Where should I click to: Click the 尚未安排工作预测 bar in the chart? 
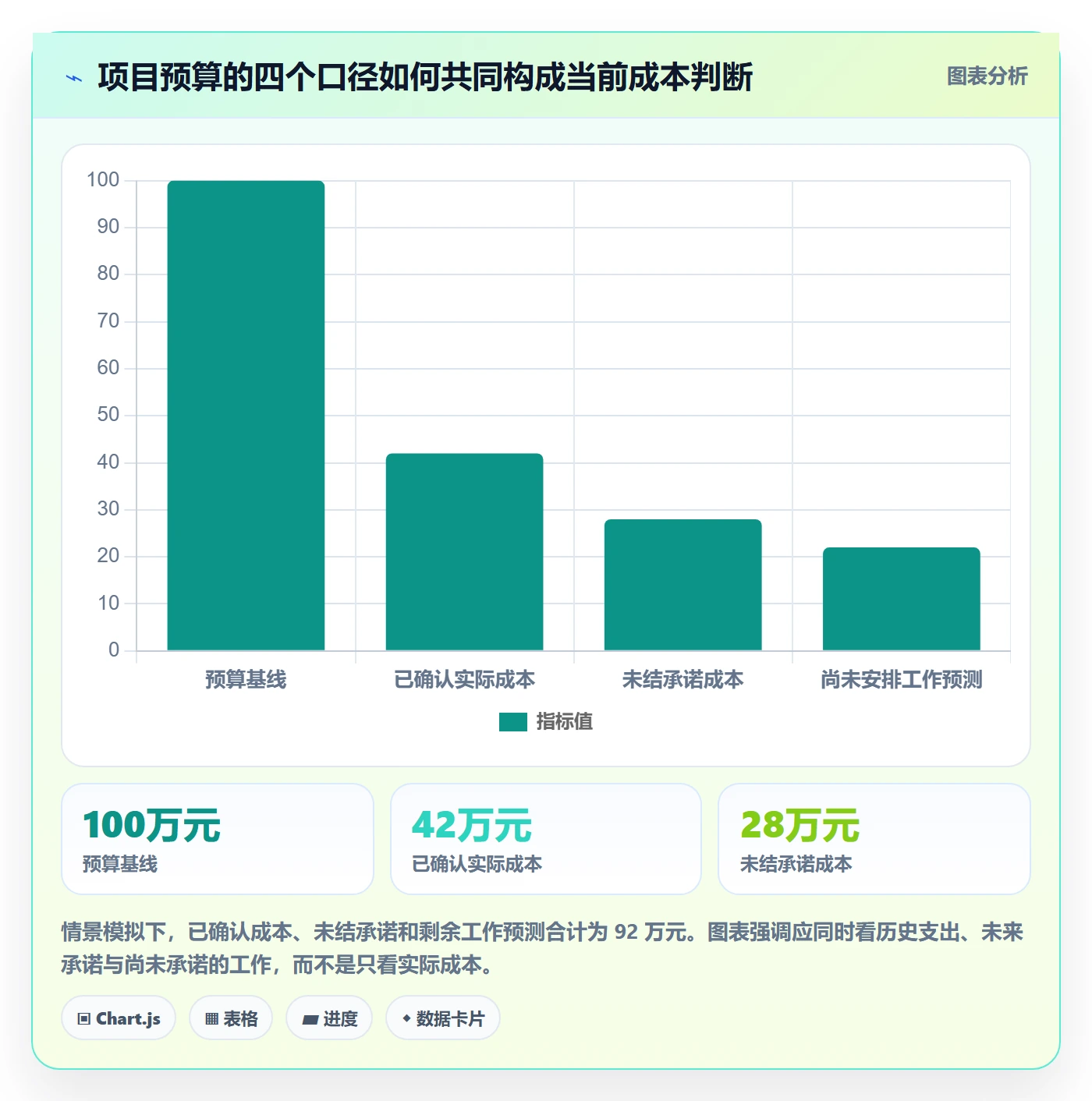(902, 599)
